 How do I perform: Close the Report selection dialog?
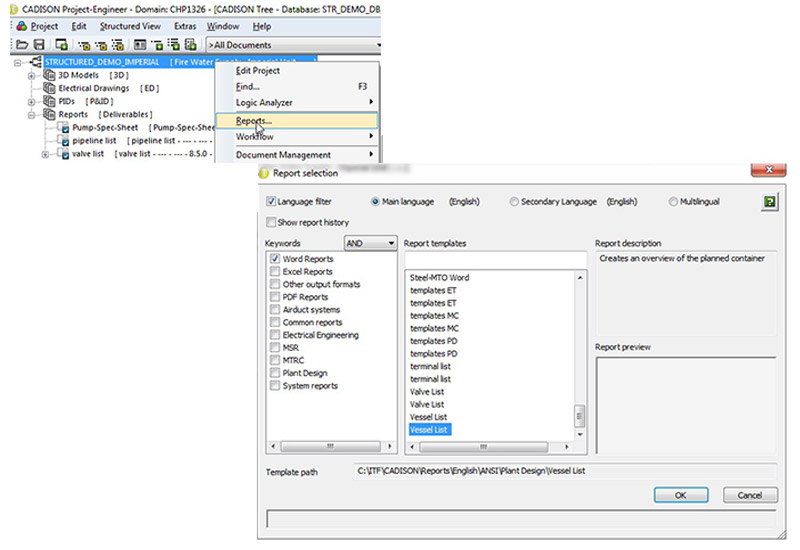[x=768, y=170]
